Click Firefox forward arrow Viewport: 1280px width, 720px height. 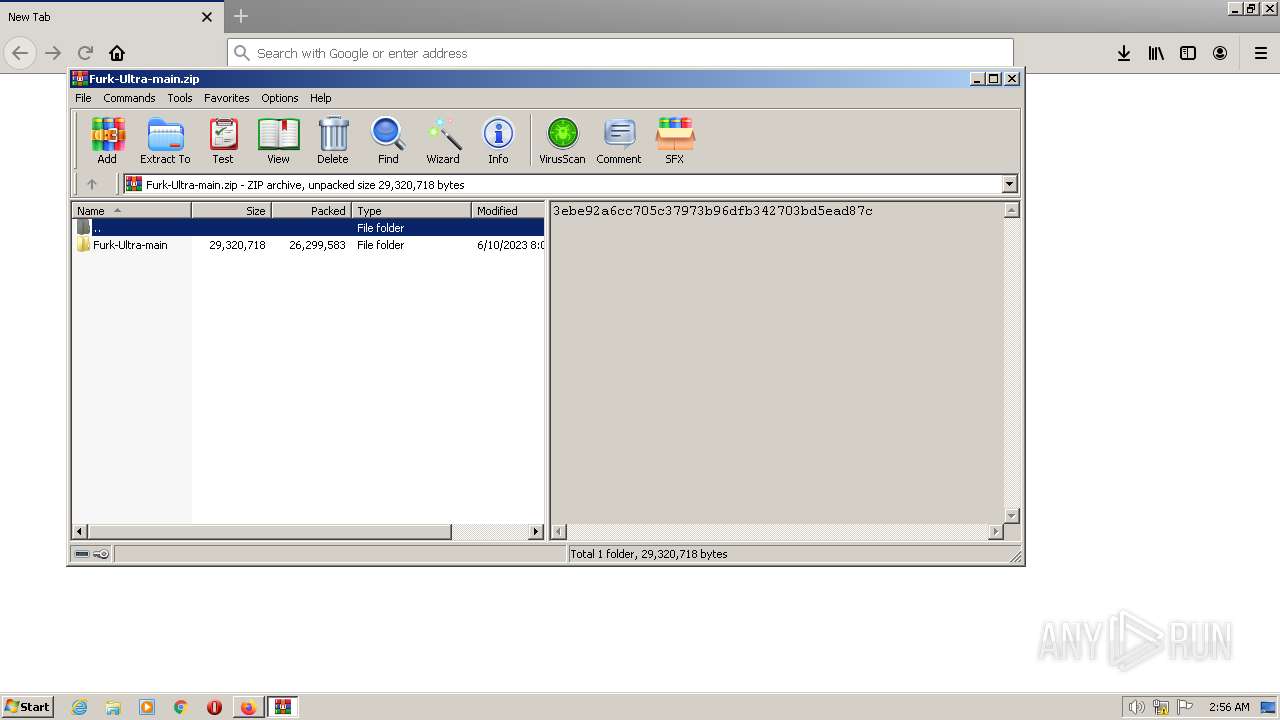(x=53, y=53)
